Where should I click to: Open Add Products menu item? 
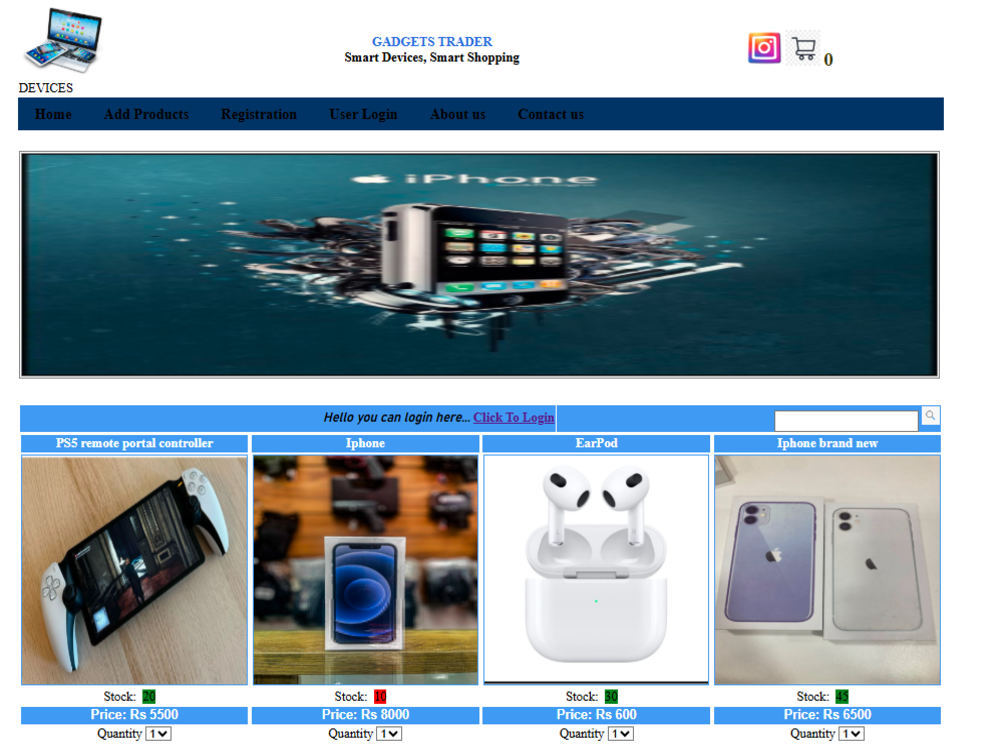click(146, 114)
